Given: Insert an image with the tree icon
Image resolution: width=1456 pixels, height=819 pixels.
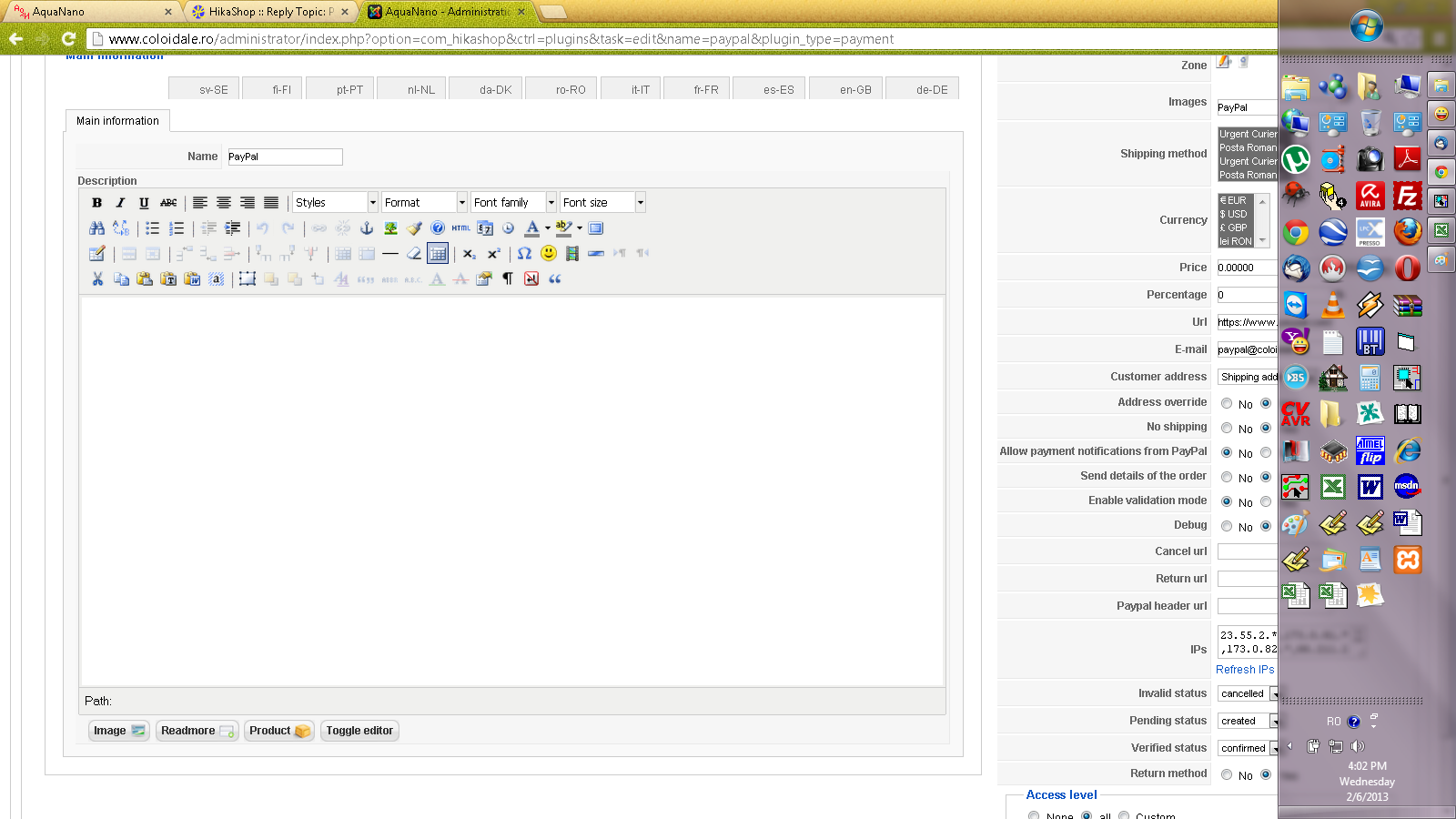Looking at the screenshot, I should (x=390, y=228).
